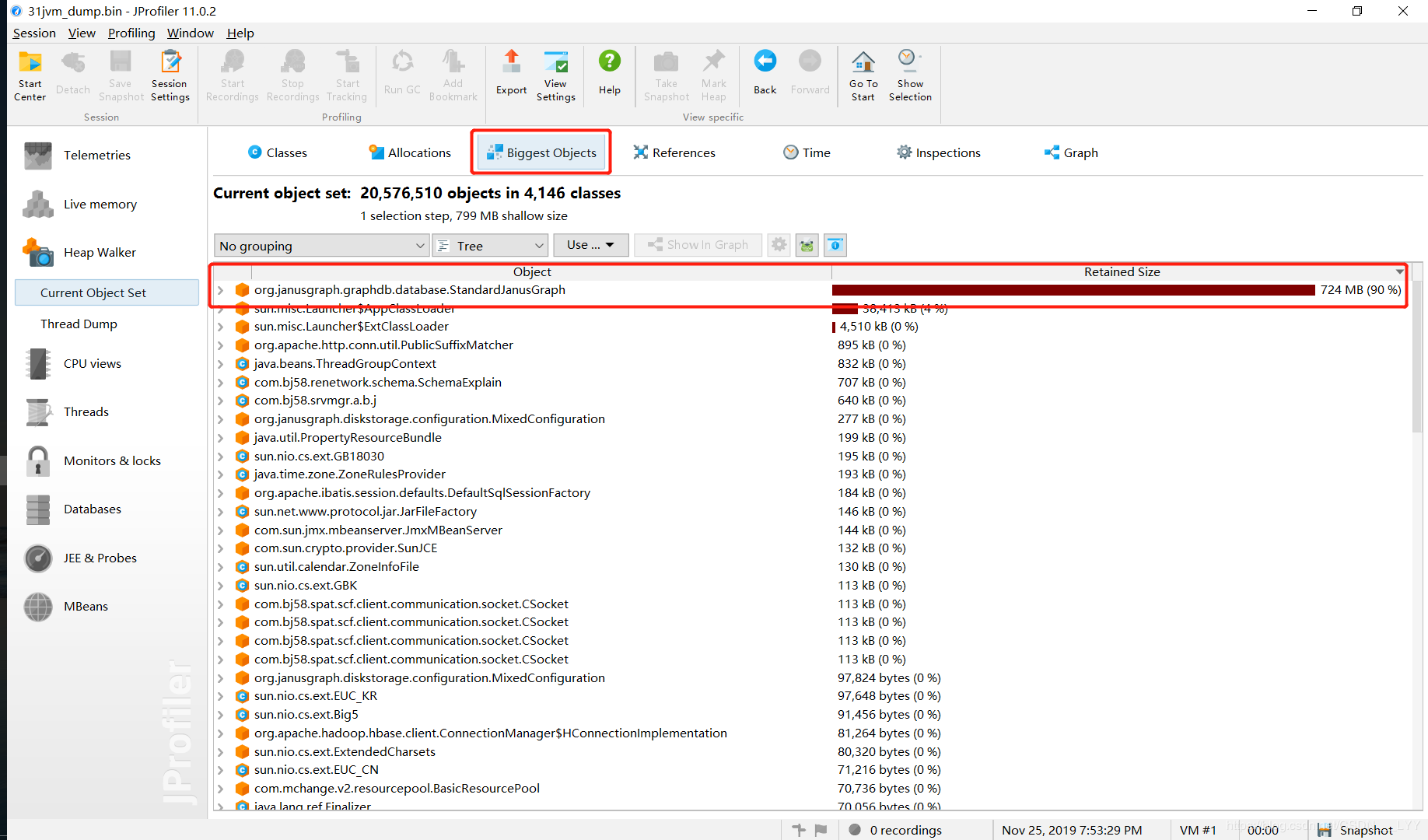Click the gear icon beside Show In Graph
Screen dimensions: 1428x840
[x=779, y=245]
